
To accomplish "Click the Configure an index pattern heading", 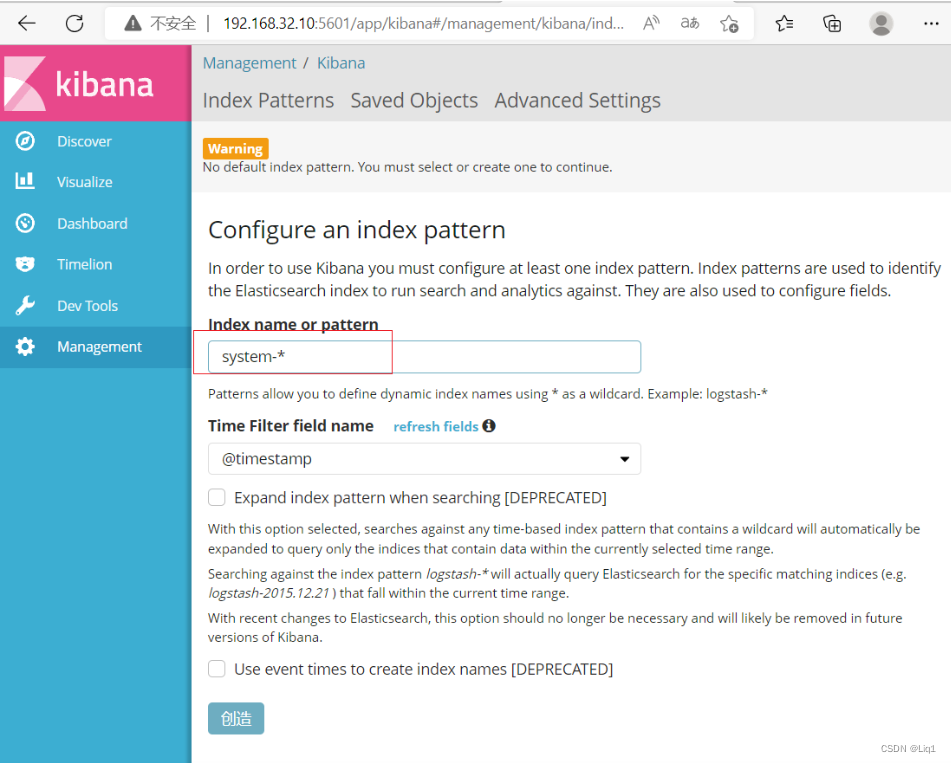I will click(357, 230).
